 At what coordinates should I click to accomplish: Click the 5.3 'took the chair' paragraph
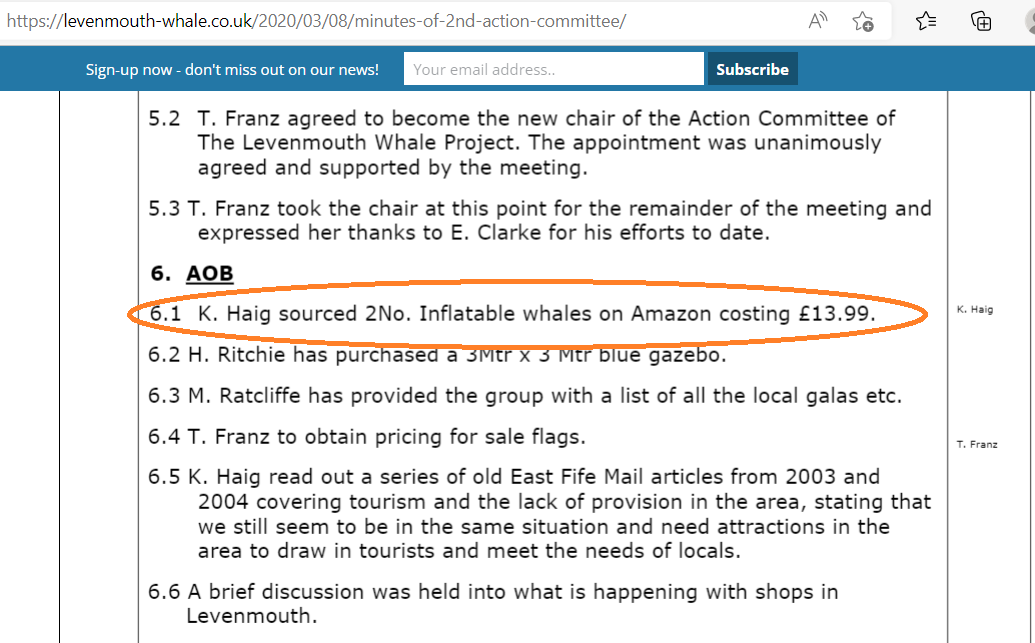pos(539,220)
